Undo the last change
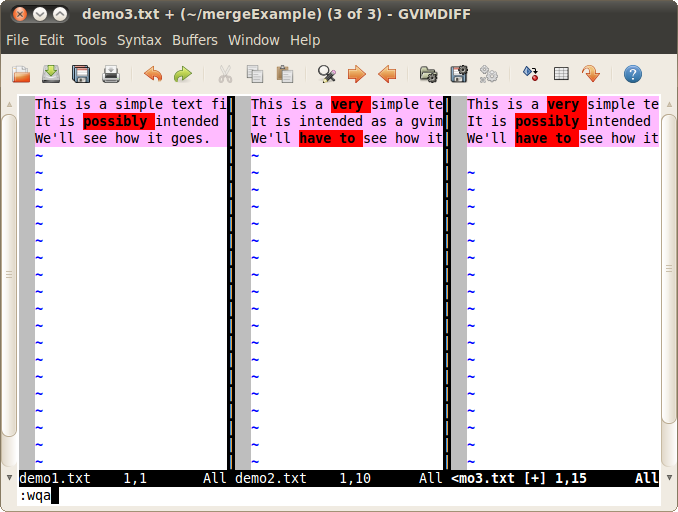Screen dimensions: 678x512 pos(153,74)
